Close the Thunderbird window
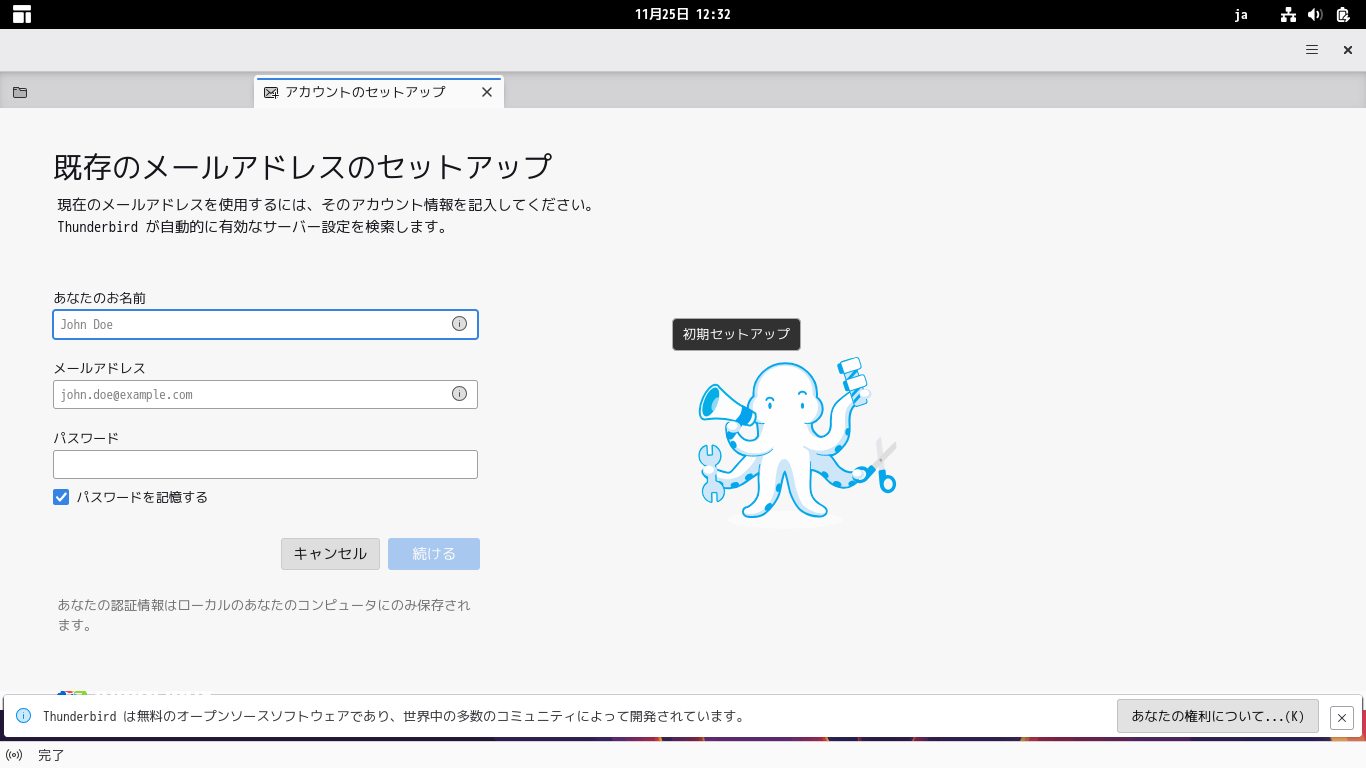The width and height of the screenshot is (1366, 768). 1348,50
